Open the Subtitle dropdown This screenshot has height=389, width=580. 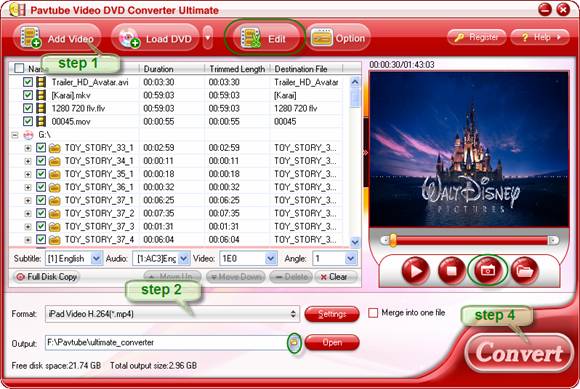click(x=96, y=258)
